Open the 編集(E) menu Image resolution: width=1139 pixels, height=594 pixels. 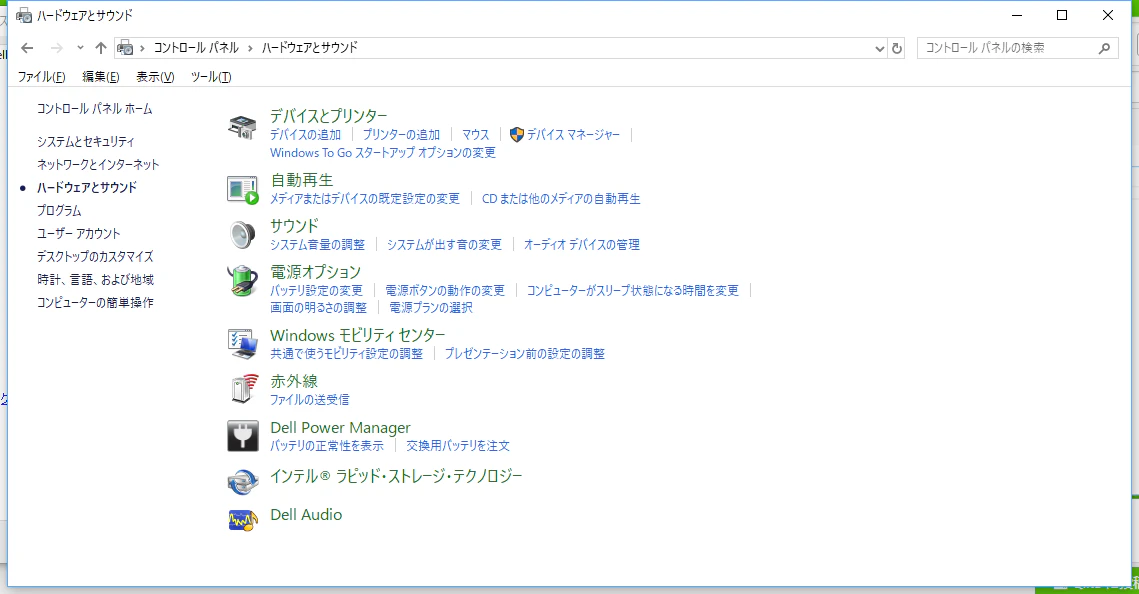pos(100,77)
